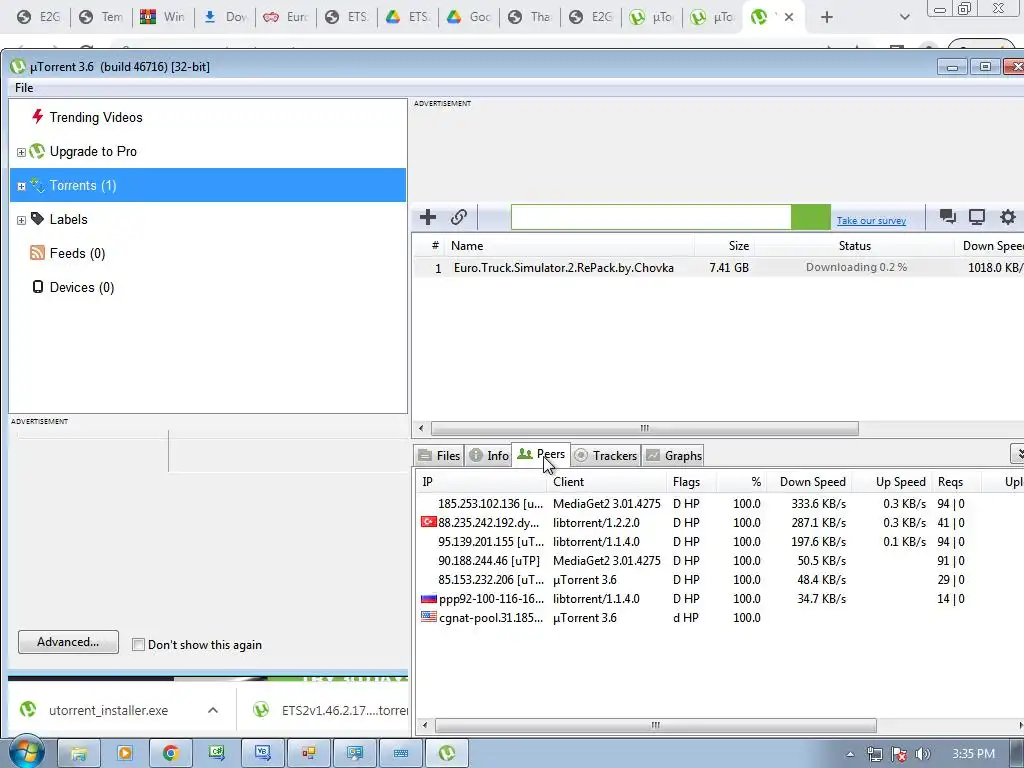The width and height of the screenshot is (1024, 768).
Task: Open new browser tab with plus button
Action: [x=827, y=17]
